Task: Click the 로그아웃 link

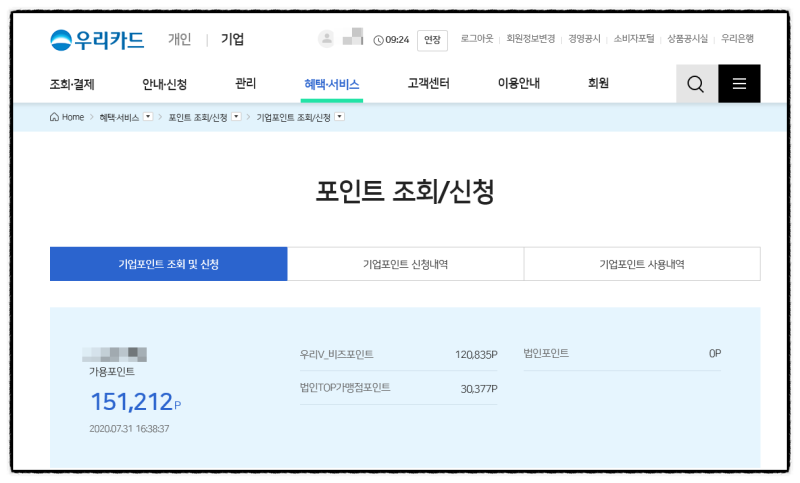Action: tap(477, 39)
